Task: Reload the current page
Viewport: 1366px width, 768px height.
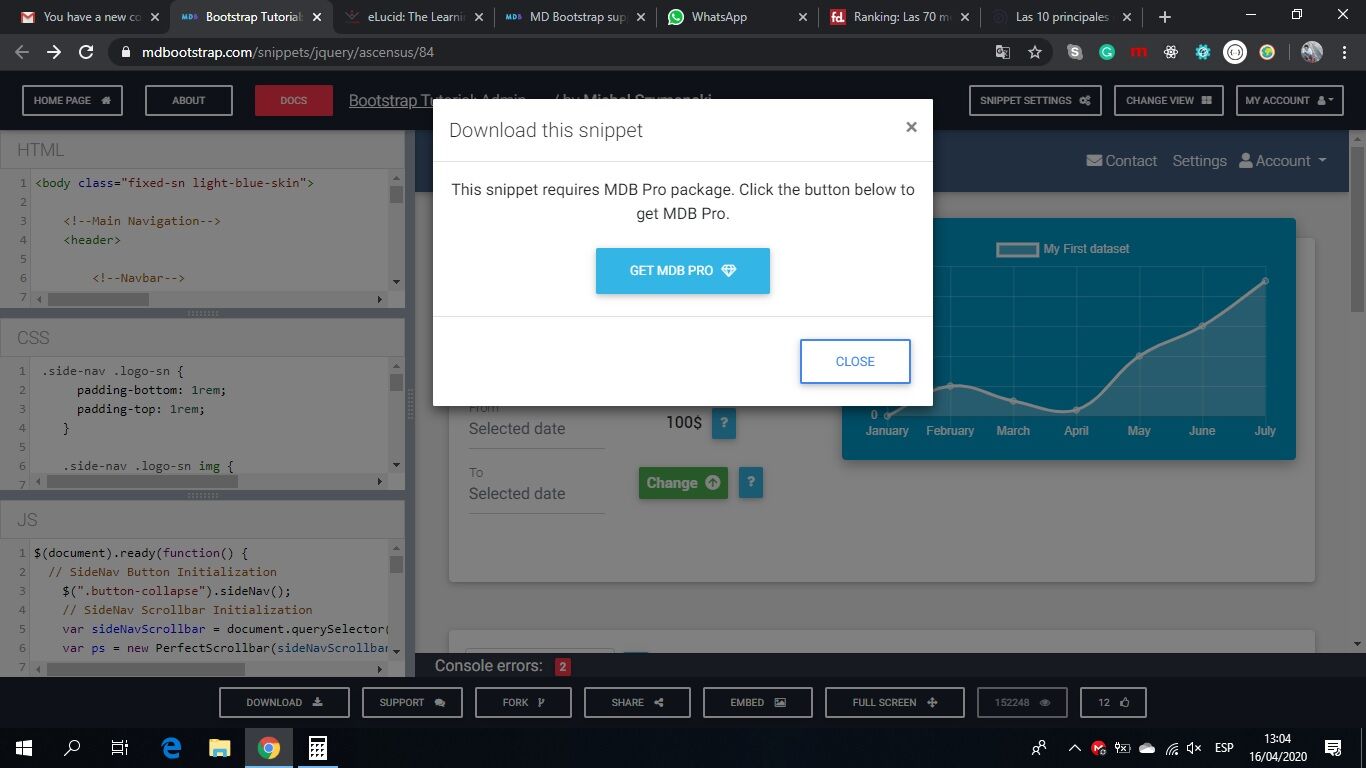Action: click(86, 52)
